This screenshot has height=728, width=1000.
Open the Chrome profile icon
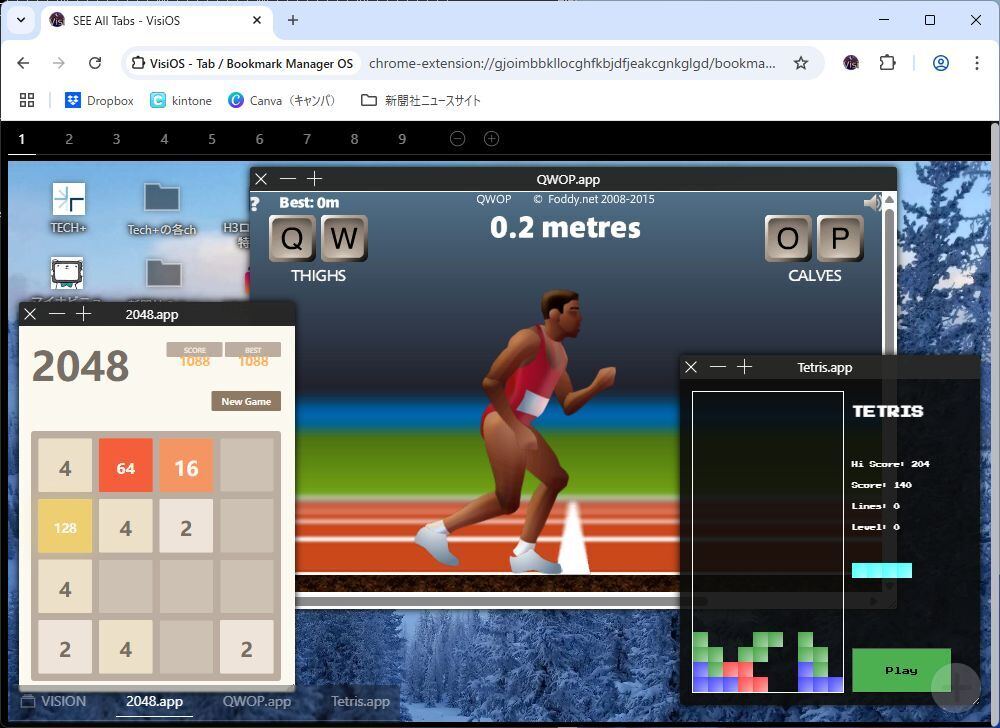(x=941, y=63)
